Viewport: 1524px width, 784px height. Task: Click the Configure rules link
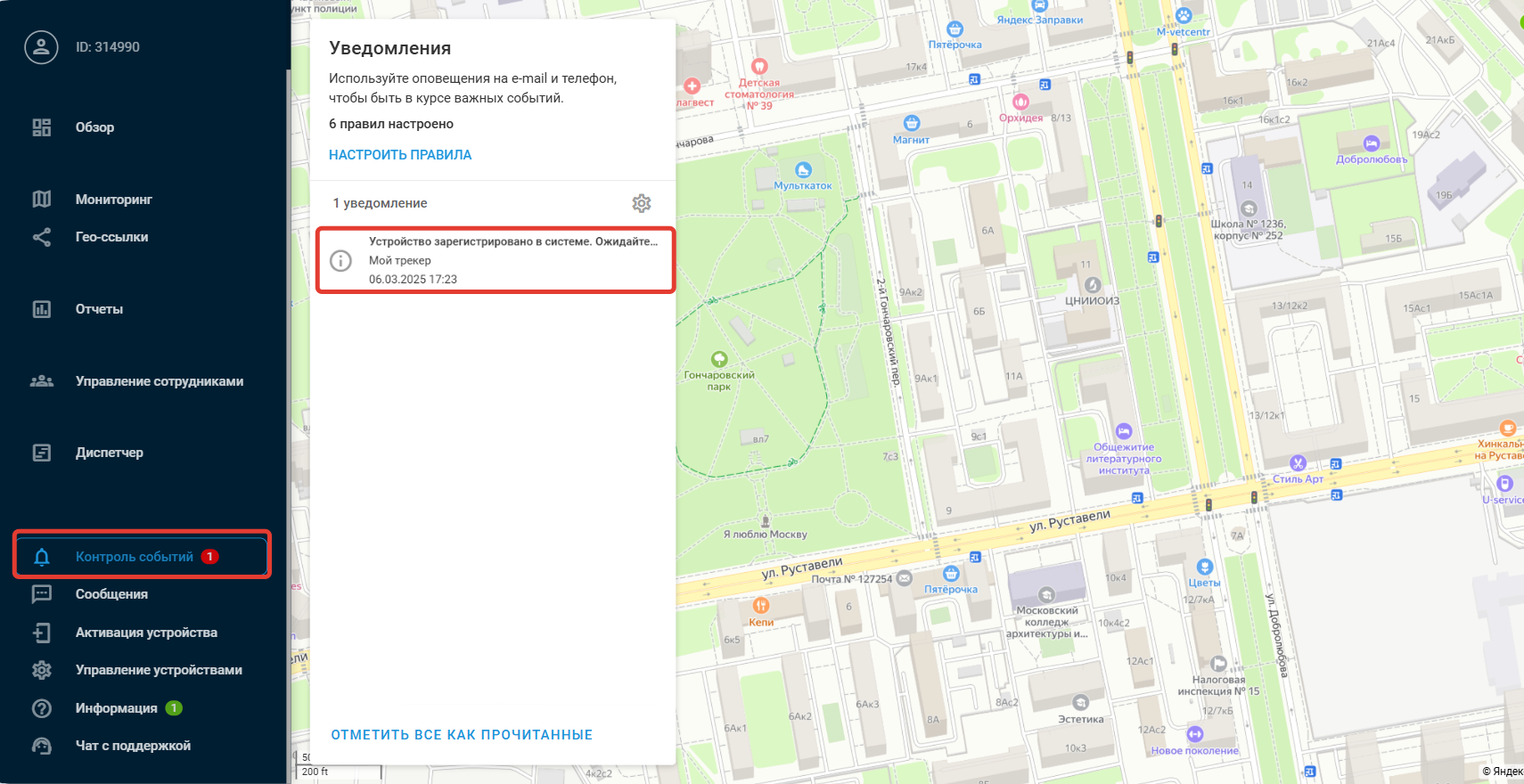pos(400,155)
